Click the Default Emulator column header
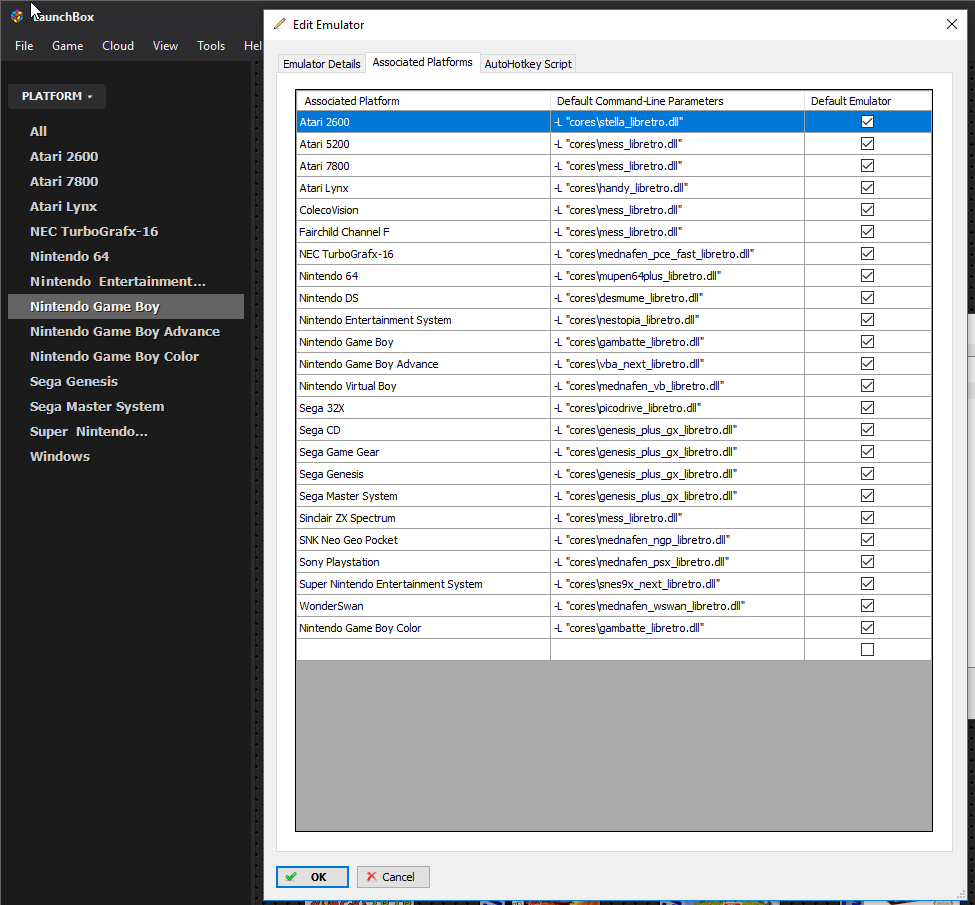Image resolution: width=975 pixels, height=905 pixels. coord(868,101)
